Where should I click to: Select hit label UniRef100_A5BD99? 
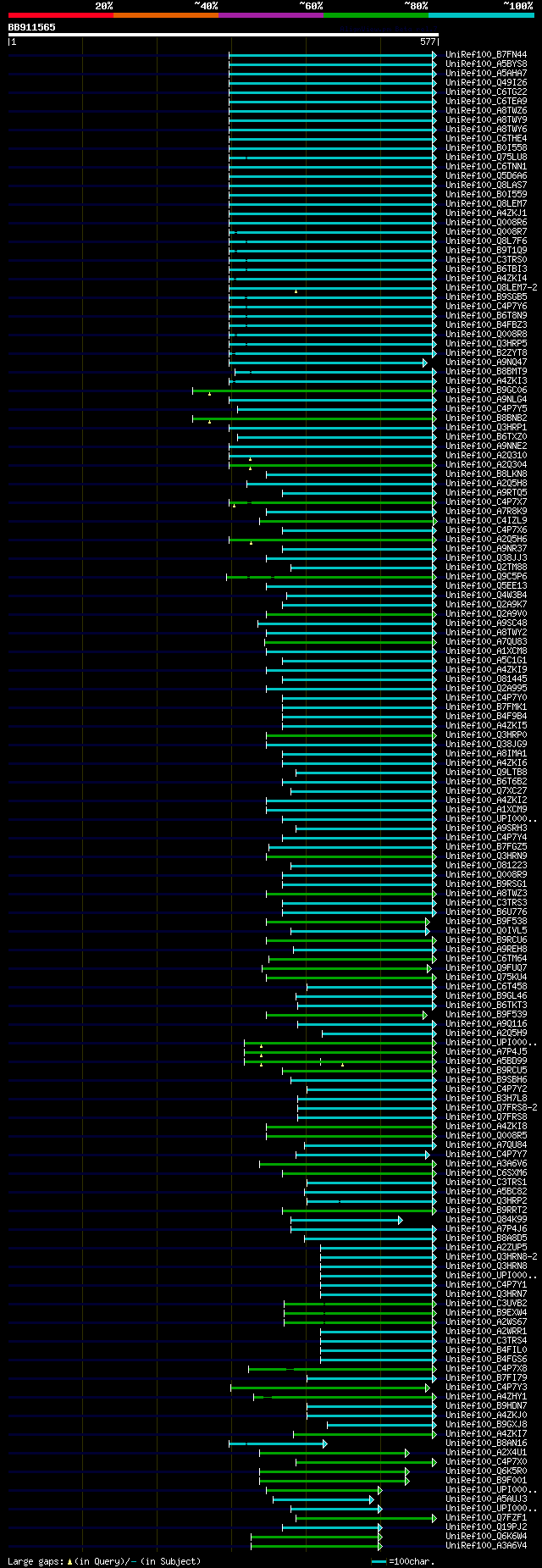(x=486, y=1061)
